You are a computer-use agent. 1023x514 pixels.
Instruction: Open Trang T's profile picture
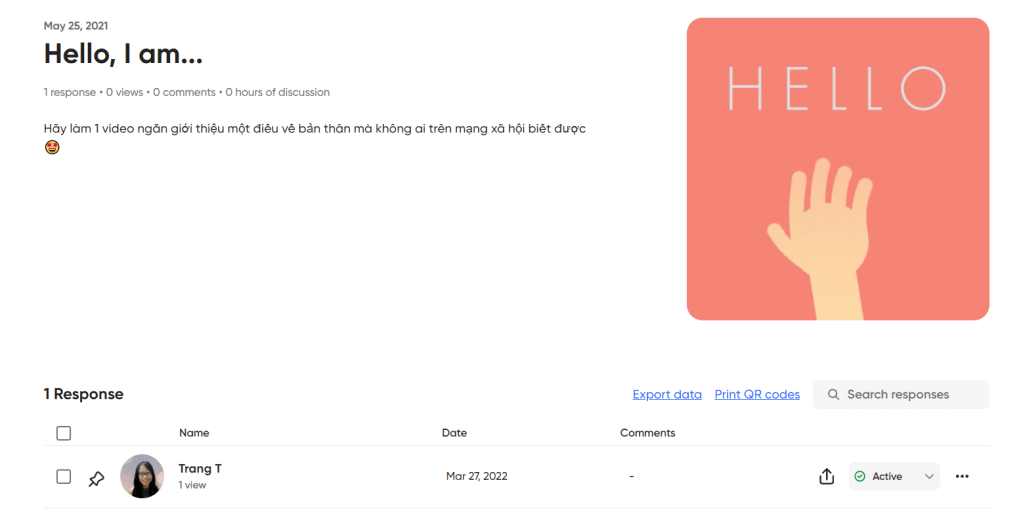click(142, 477)
